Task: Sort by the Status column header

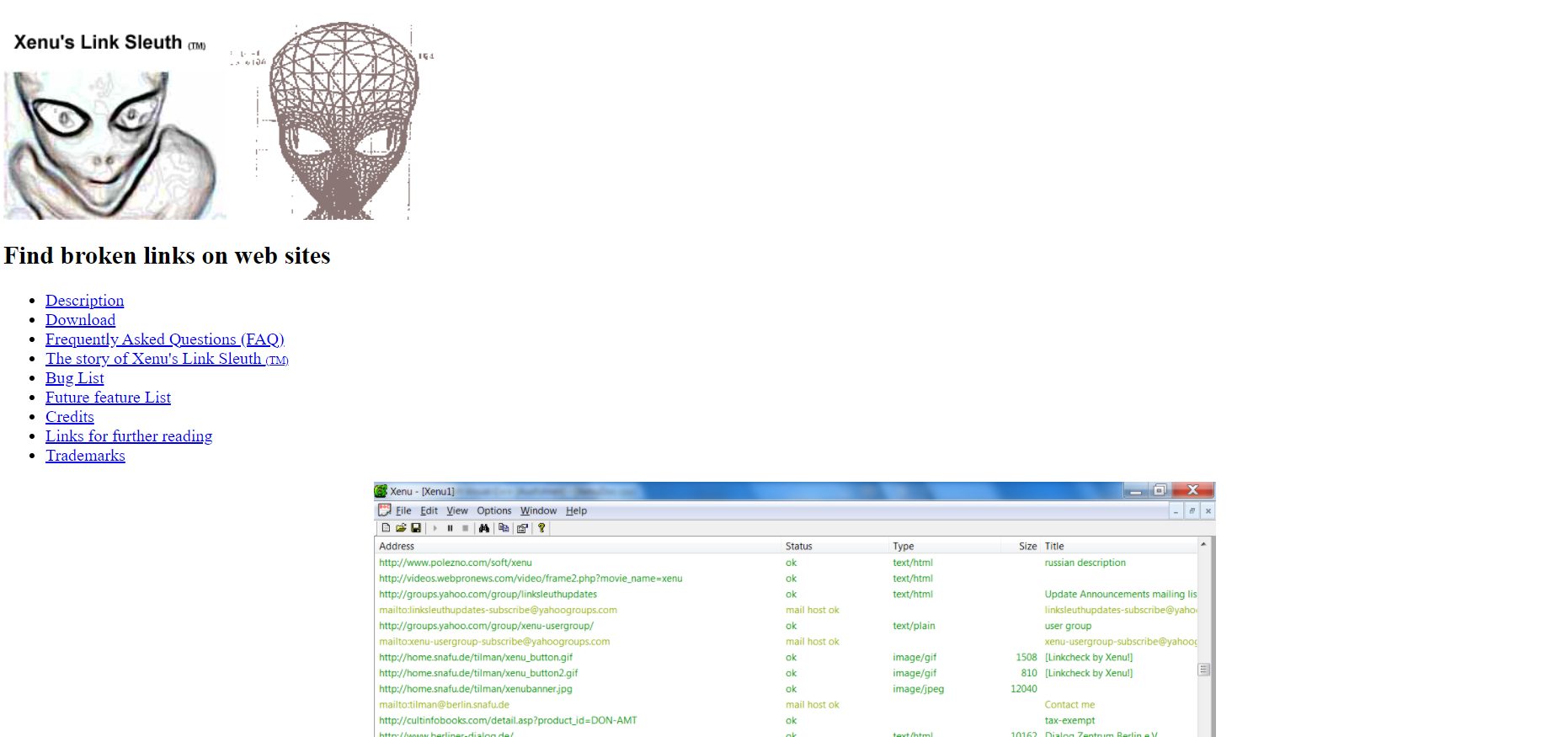Action: coord(798,546)
